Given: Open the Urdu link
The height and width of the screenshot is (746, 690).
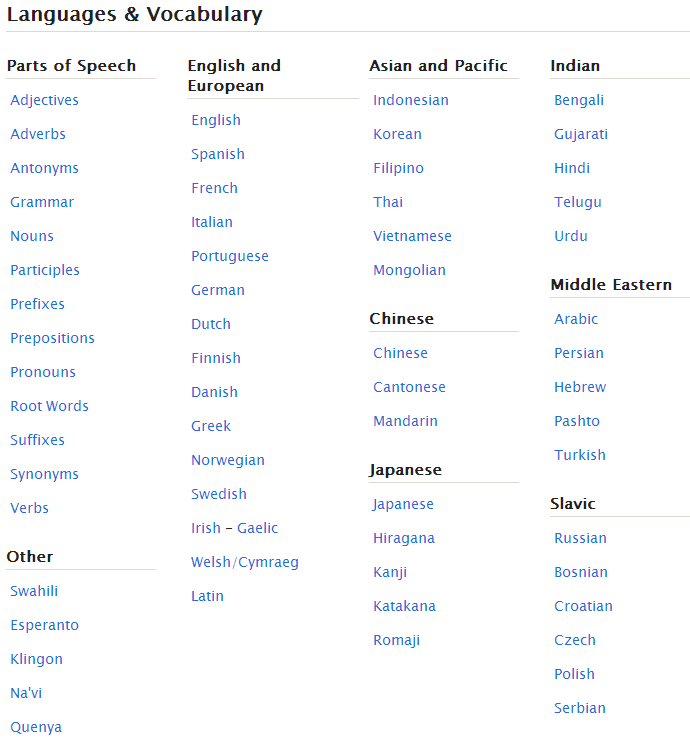Looking at the screenshot, I should 571,236.
